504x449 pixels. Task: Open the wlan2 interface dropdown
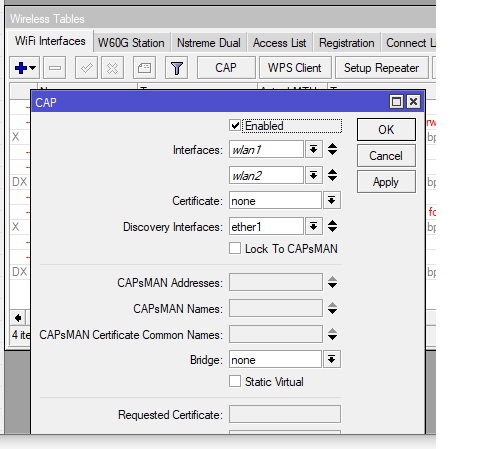[x=313, y=175]
